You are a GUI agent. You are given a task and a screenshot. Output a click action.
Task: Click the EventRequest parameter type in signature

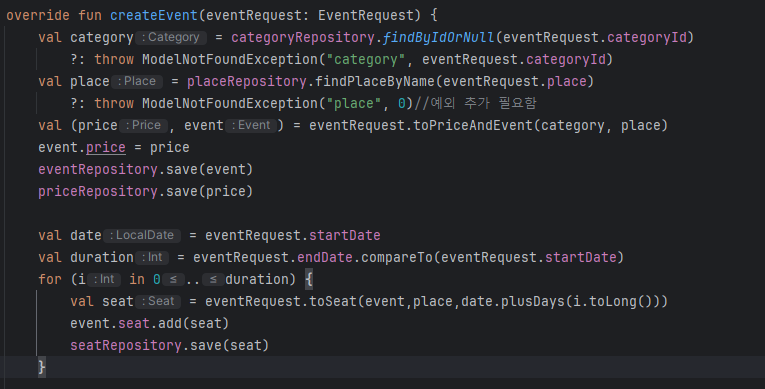click(x=369, y=16)
